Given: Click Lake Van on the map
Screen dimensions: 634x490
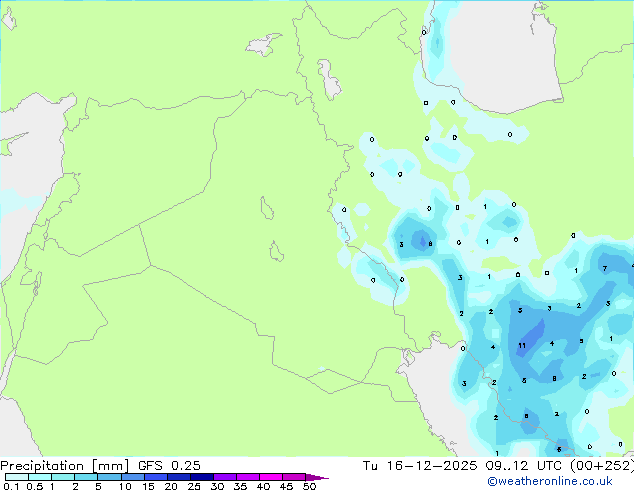Looking at the screenshot, I should point(264,44).
